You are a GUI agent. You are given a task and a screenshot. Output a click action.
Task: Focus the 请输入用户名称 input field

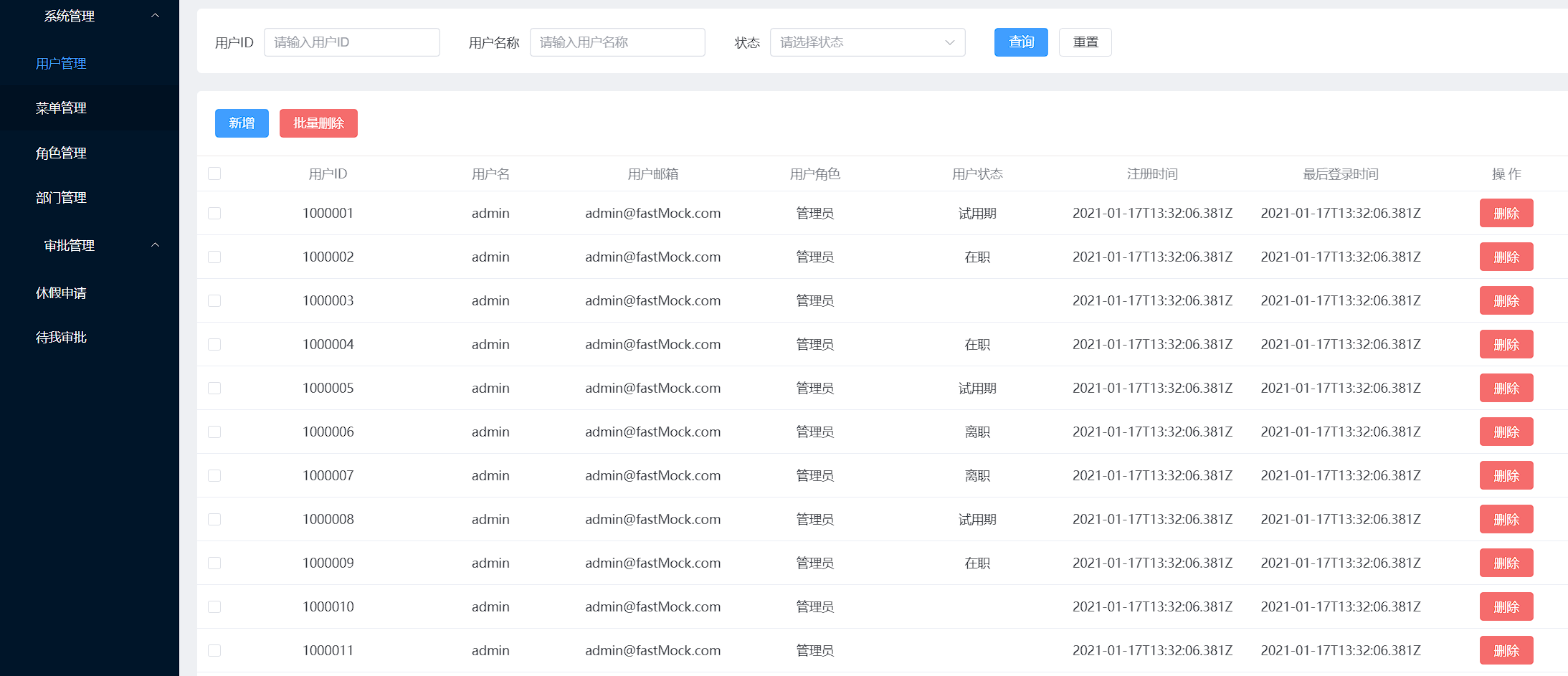[617, 42]
